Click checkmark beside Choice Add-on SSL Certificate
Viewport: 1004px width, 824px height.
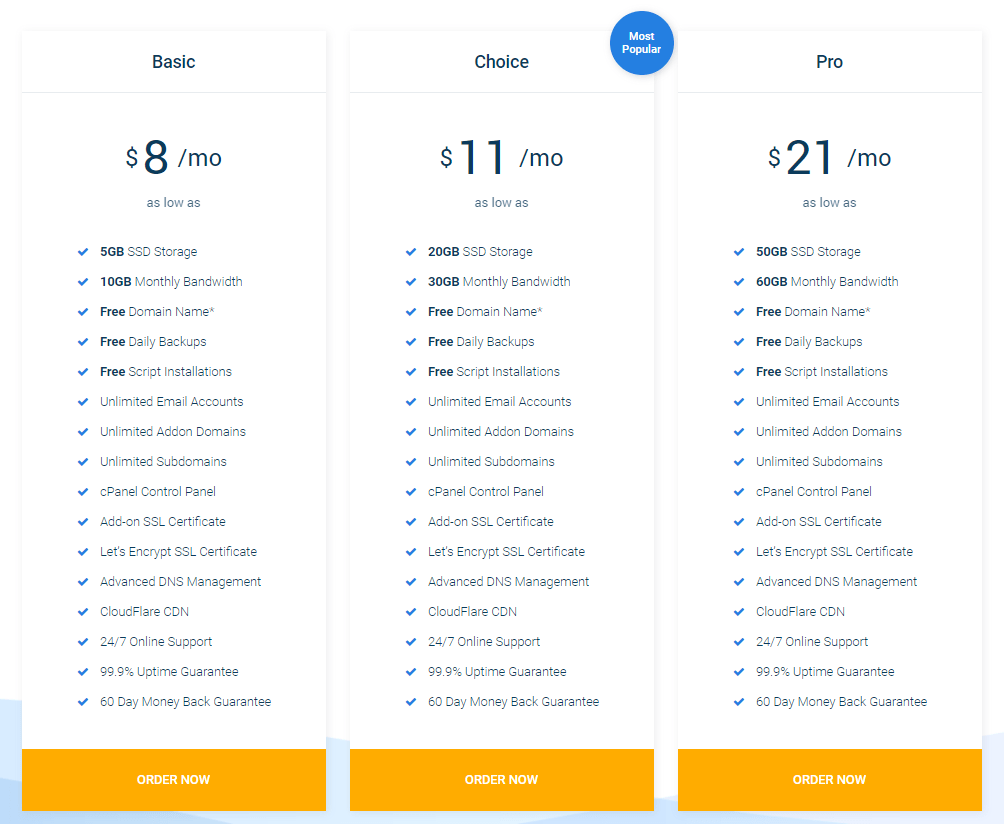coord(411,522)
